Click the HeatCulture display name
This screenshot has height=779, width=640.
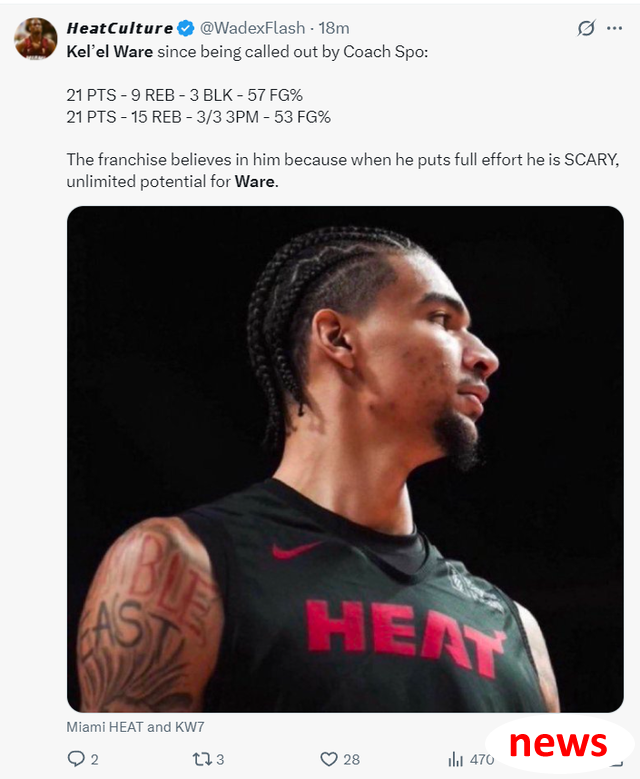point(120,28)
